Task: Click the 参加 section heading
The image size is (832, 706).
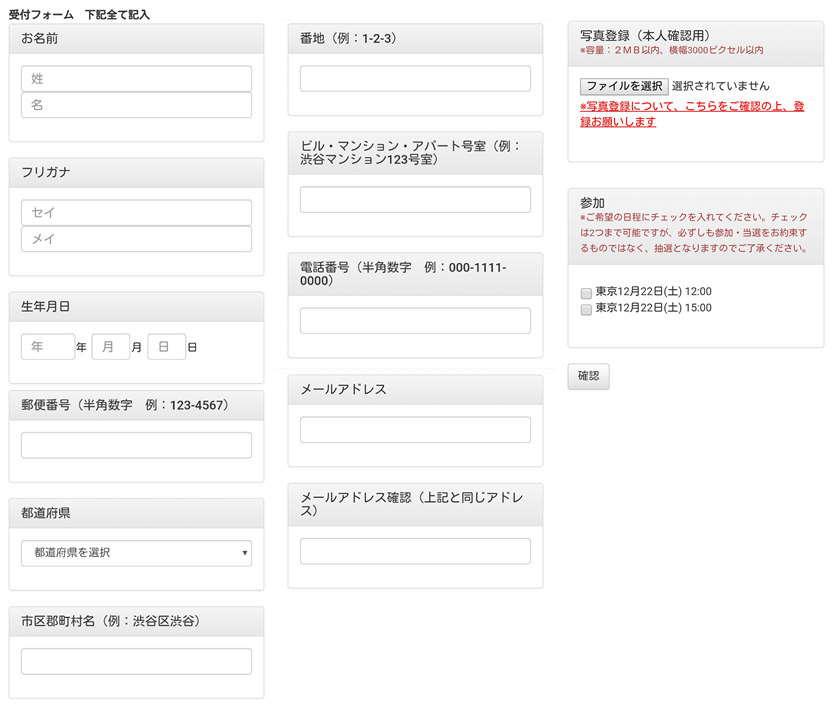Action: click(x=592, y=203)
